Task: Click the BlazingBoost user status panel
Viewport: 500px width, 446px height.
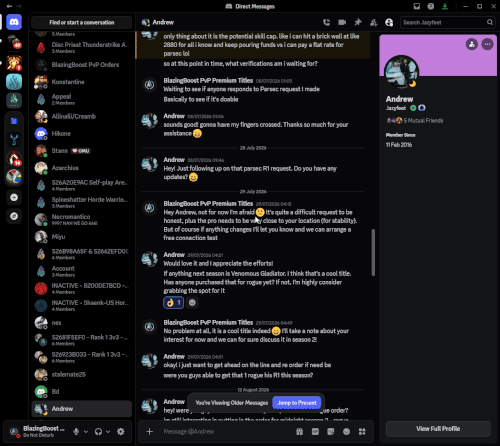Action: [37, 431]
